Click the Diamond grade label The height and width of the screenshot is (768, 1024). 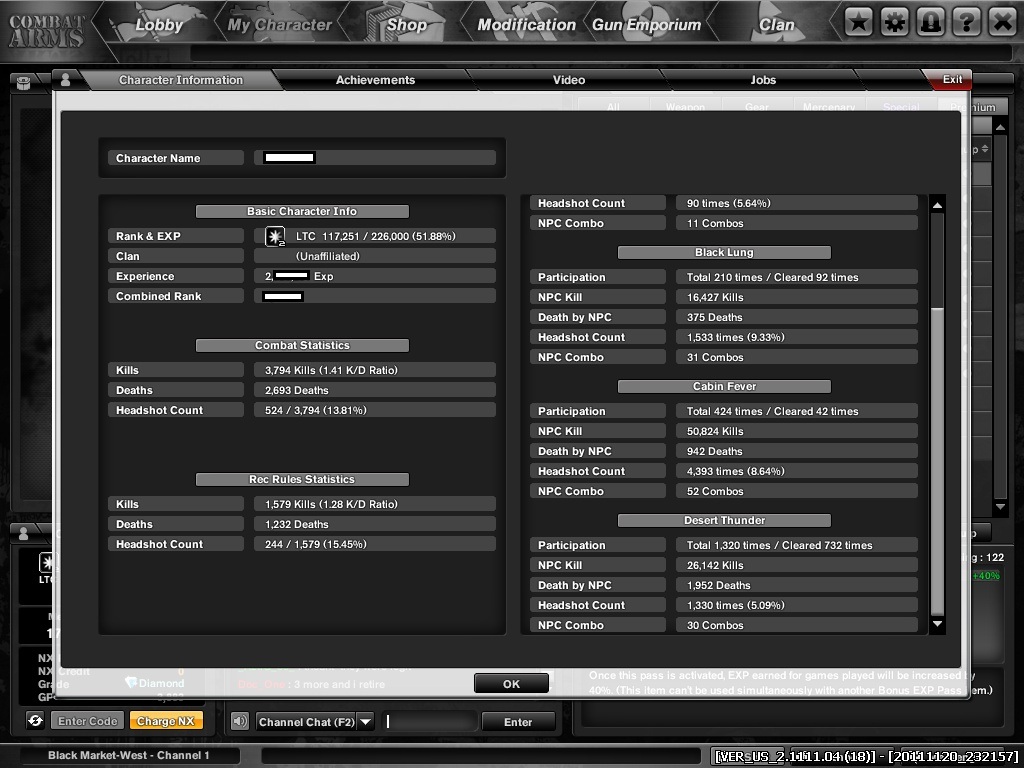[161, 683]
